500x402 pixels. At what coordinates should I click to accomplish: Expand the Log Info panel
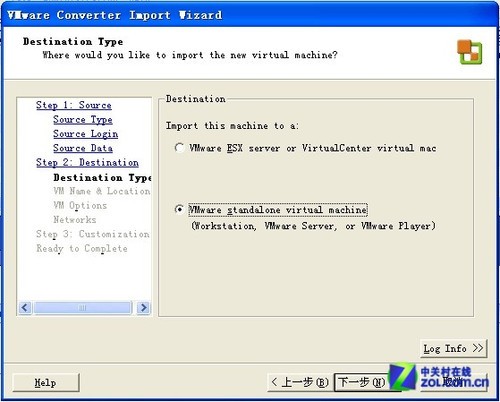click(453, 349)
